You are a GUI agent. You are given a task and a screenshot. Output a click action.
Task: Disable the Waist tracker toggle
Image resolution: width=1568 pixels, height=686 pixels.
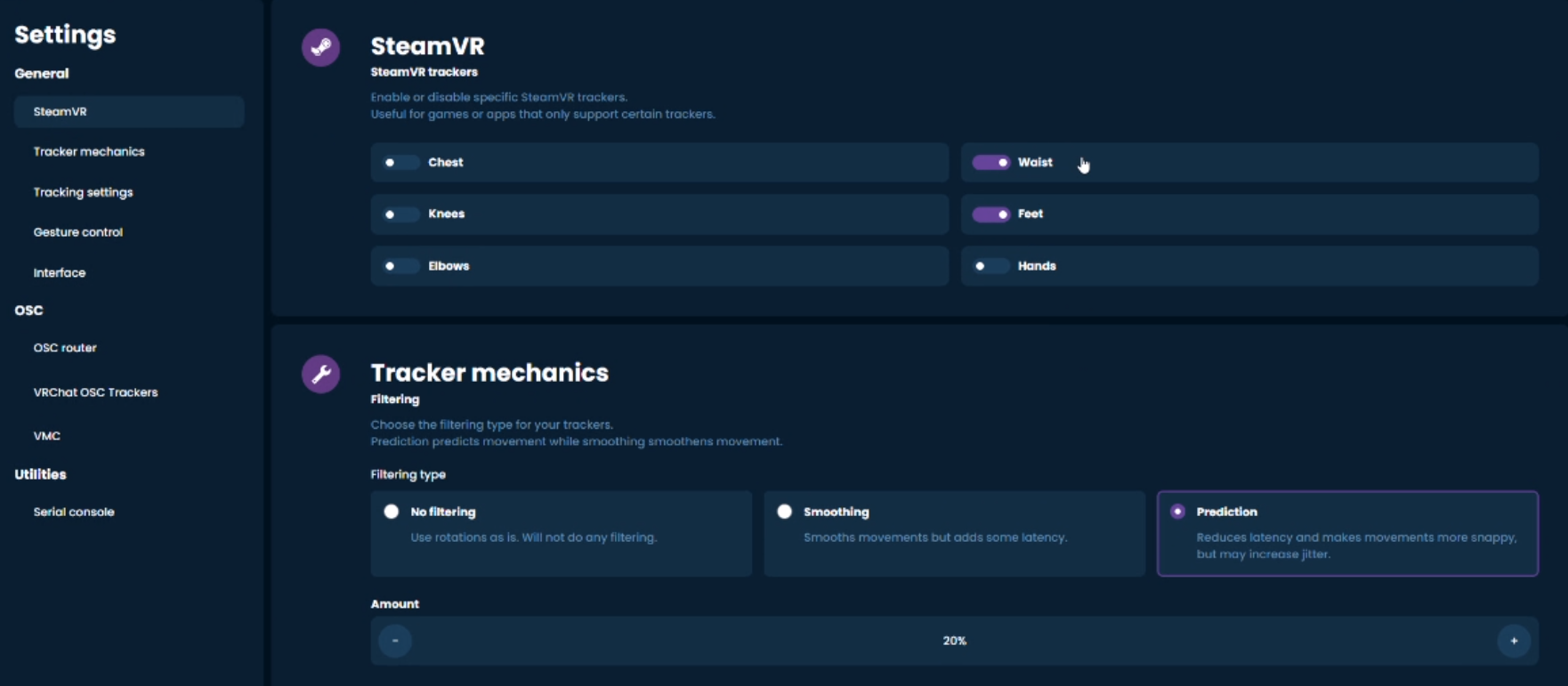(990, 163)
